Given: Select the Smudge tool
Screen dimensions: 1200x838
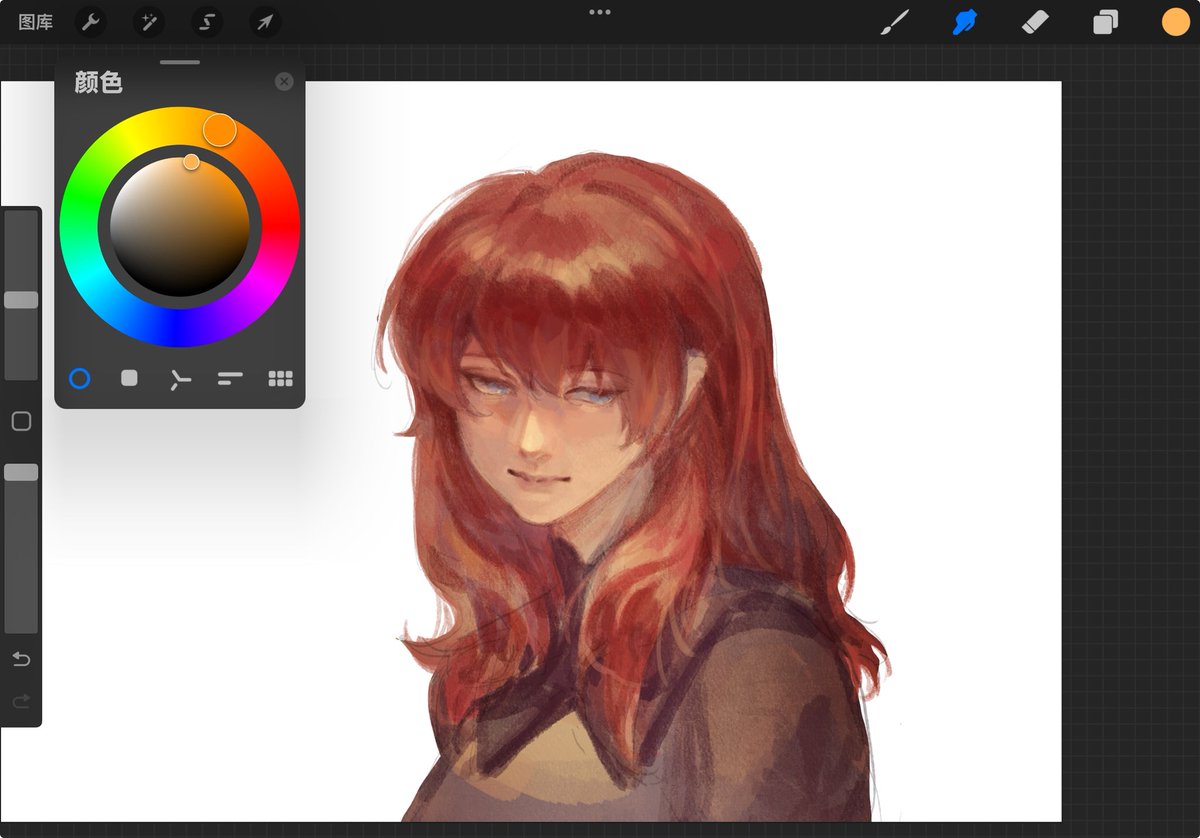Looking at the screenshot, I should click(965, 22).
